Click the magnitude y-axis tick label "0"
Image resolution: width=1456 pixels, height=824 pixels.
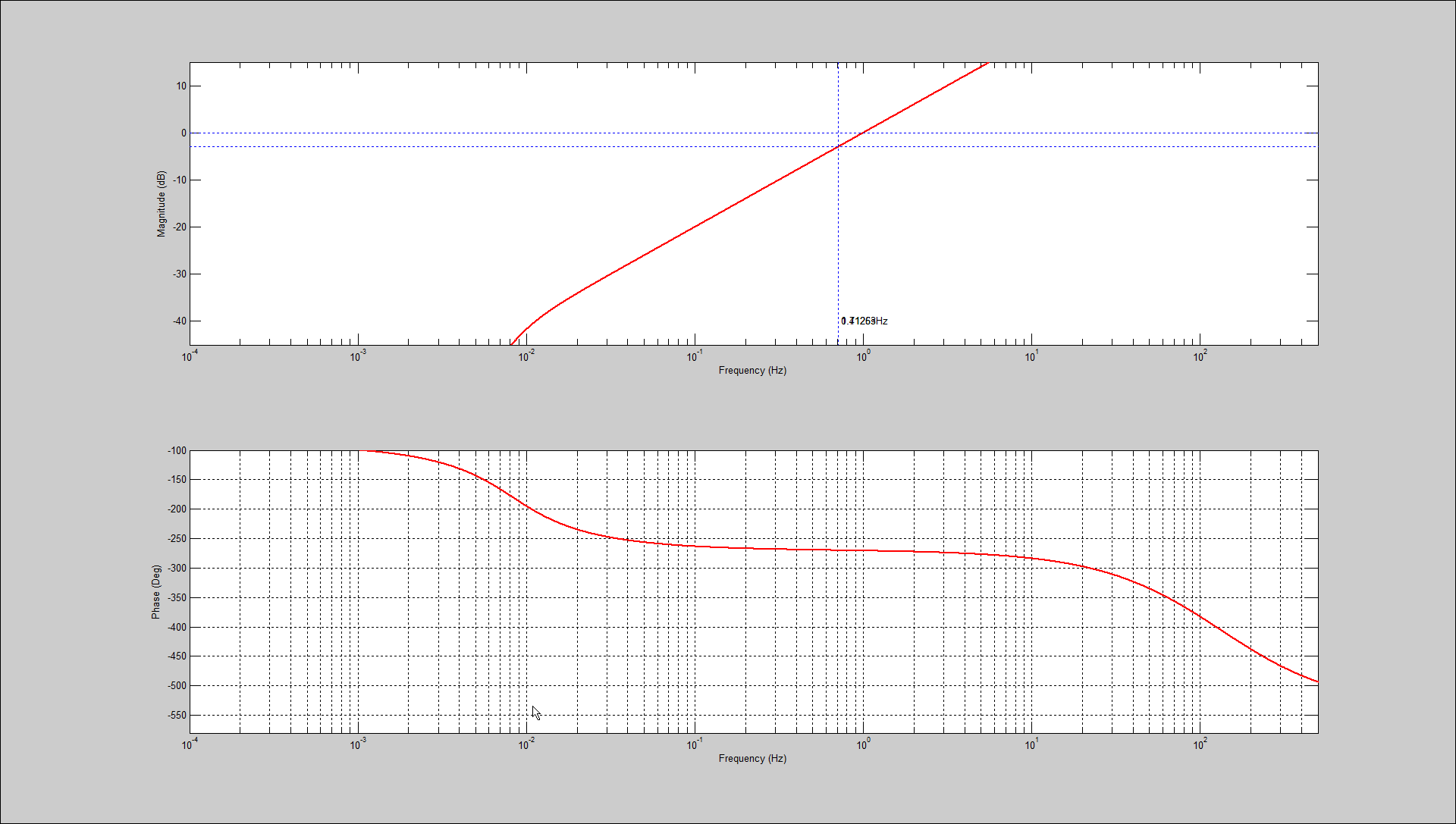(184, 133)
